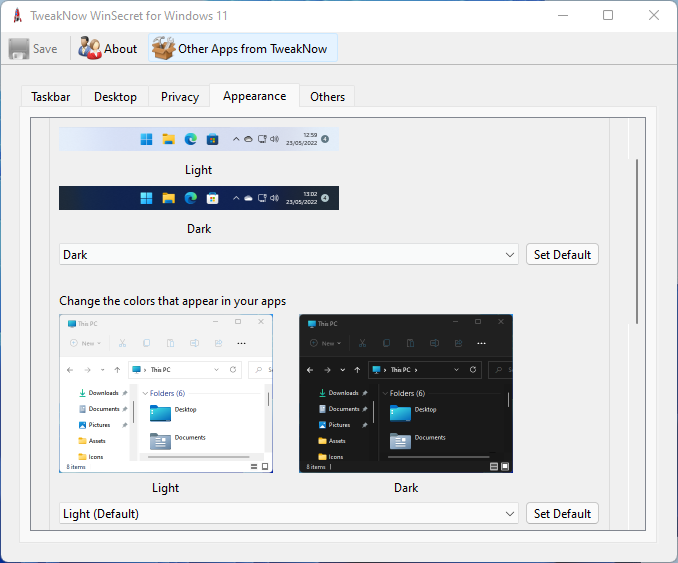
Task: Click the Light File Explorer preview thumbnail
Action: [x=166, y=393]
